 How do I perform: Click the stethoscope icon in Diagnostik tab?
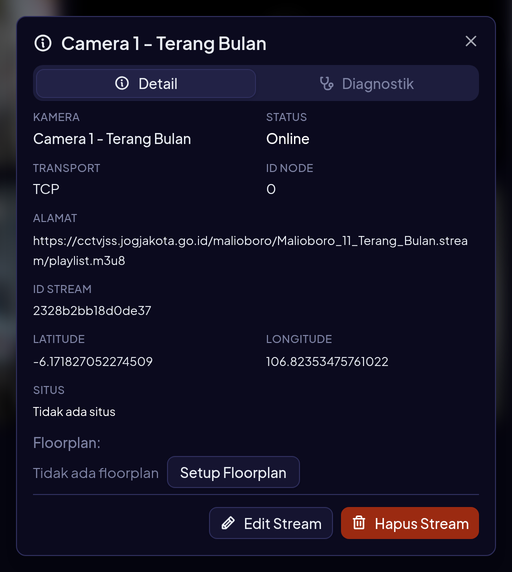(x=326, y=84)
